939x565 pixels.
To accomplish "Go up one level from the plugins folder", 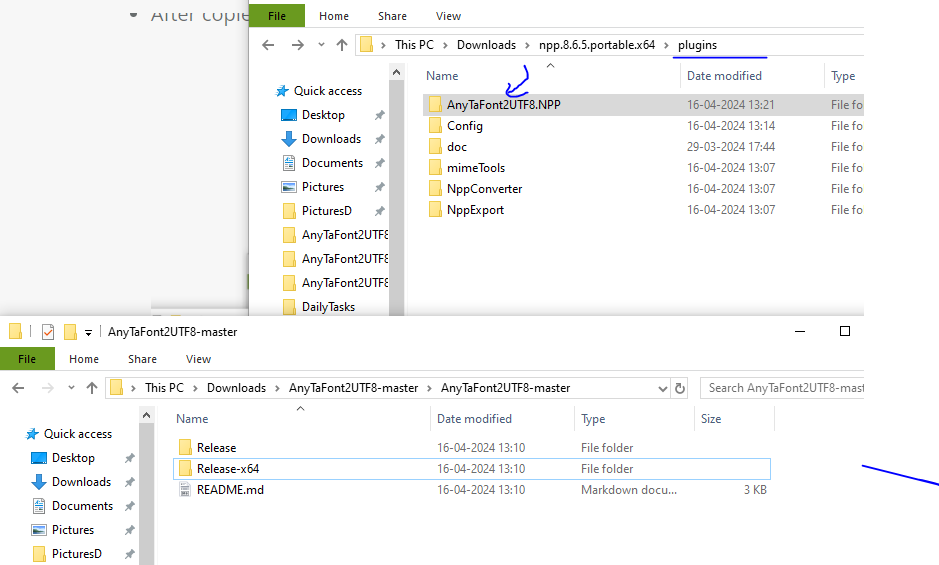I will 342,45.
